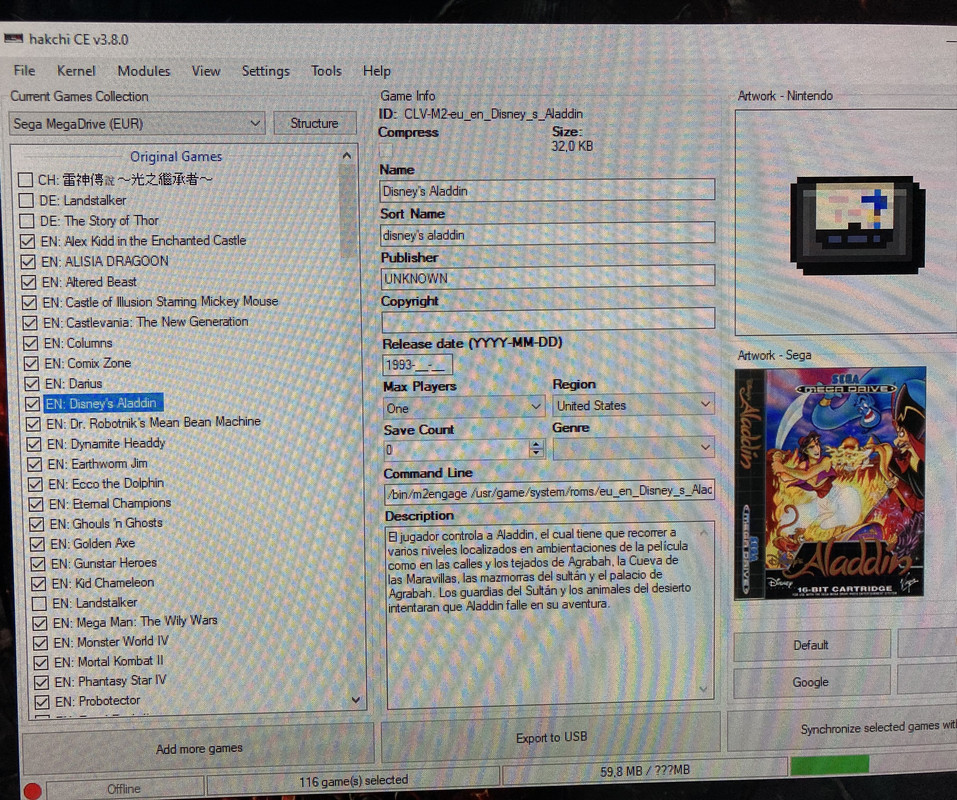Click the Sega Aladdin box art thumbnail
The width and height of the screenshot is (957, 800).
(x=830, y=483)
